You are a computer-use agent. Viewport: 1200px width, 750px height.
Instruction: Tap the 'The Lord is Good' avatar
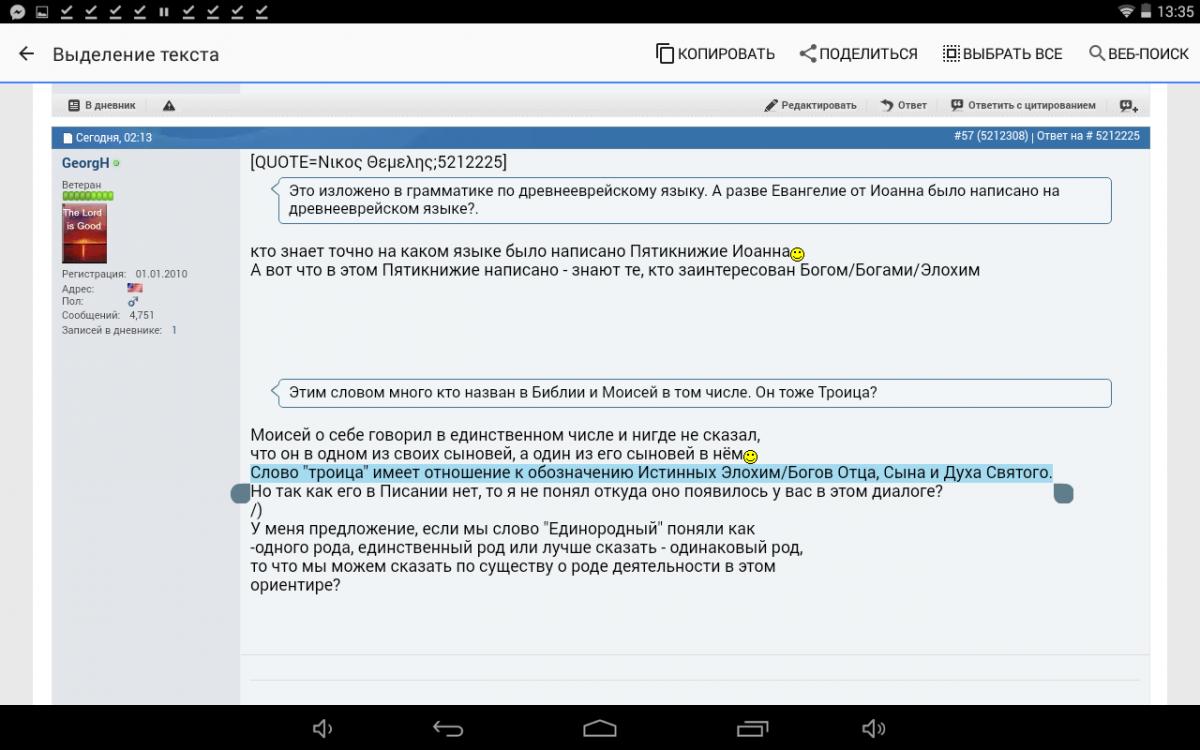coord(84,233)
